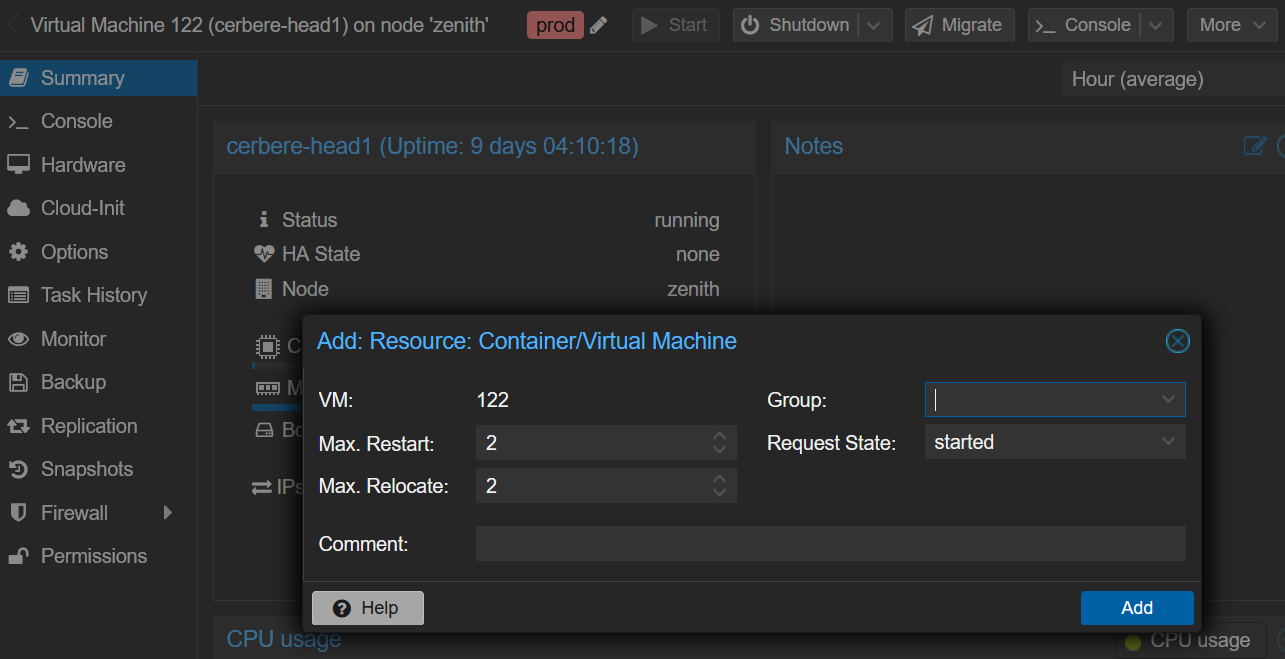The height and width of the screenshot is (659, 1285).
Task: Click the Max. Relocate spinner arrows
Action: (719, 486)
